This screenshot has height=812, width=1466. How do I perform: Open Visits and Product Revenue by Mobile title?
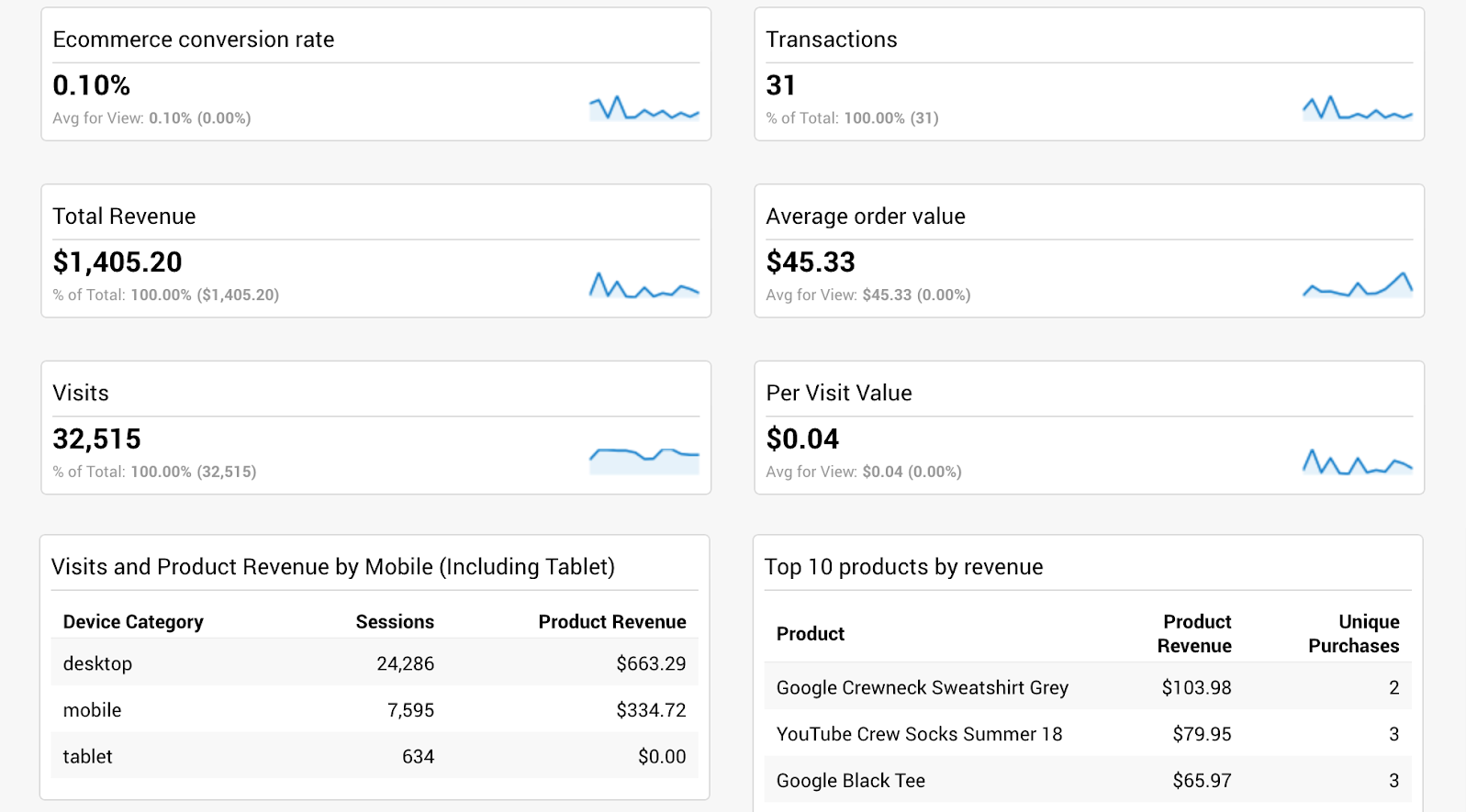[333, 567]
